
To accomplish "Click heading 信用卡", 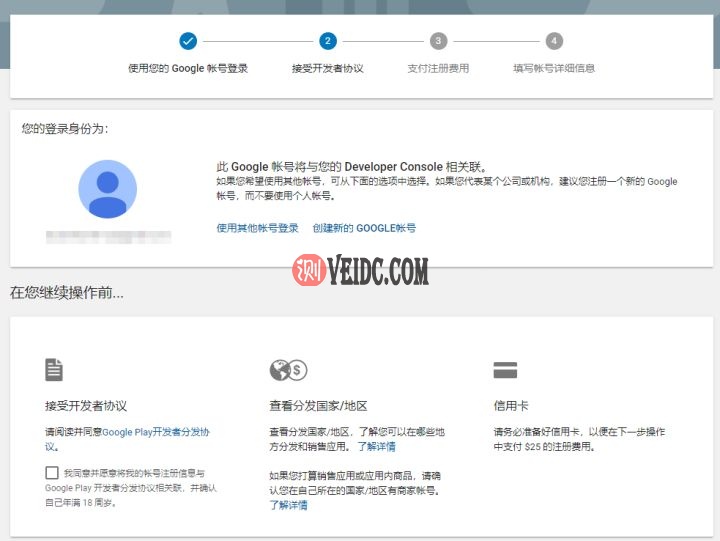I will 511,406.
